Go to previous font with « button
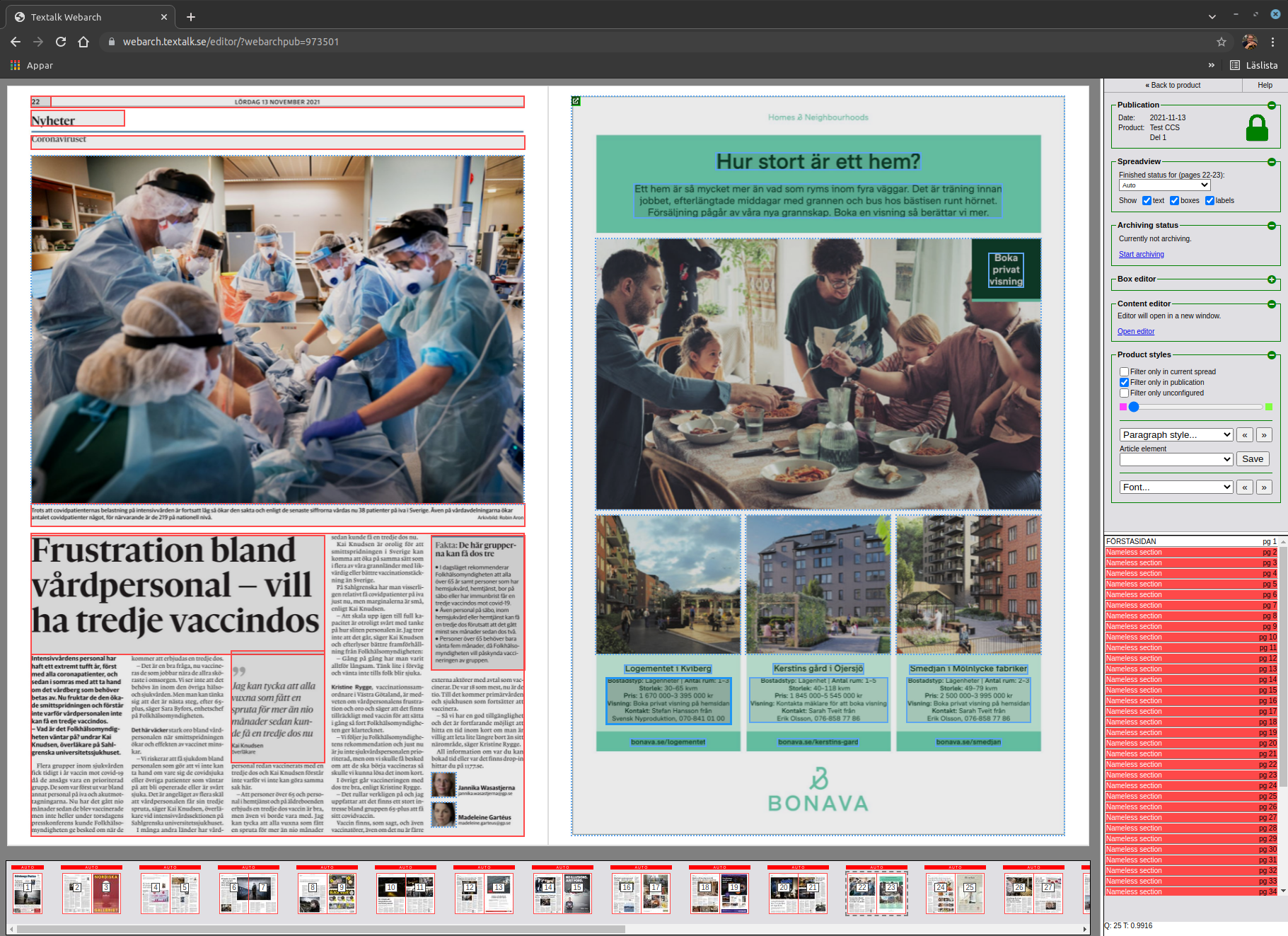 1245,487
